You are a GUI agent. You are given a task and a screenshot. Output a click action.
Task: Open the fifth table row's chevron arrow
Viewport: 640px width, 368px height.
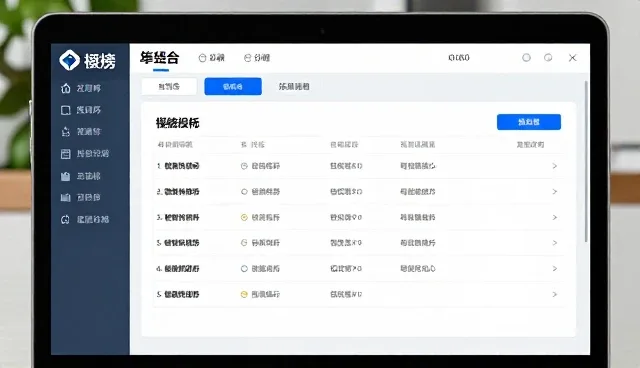pos(555,268)
